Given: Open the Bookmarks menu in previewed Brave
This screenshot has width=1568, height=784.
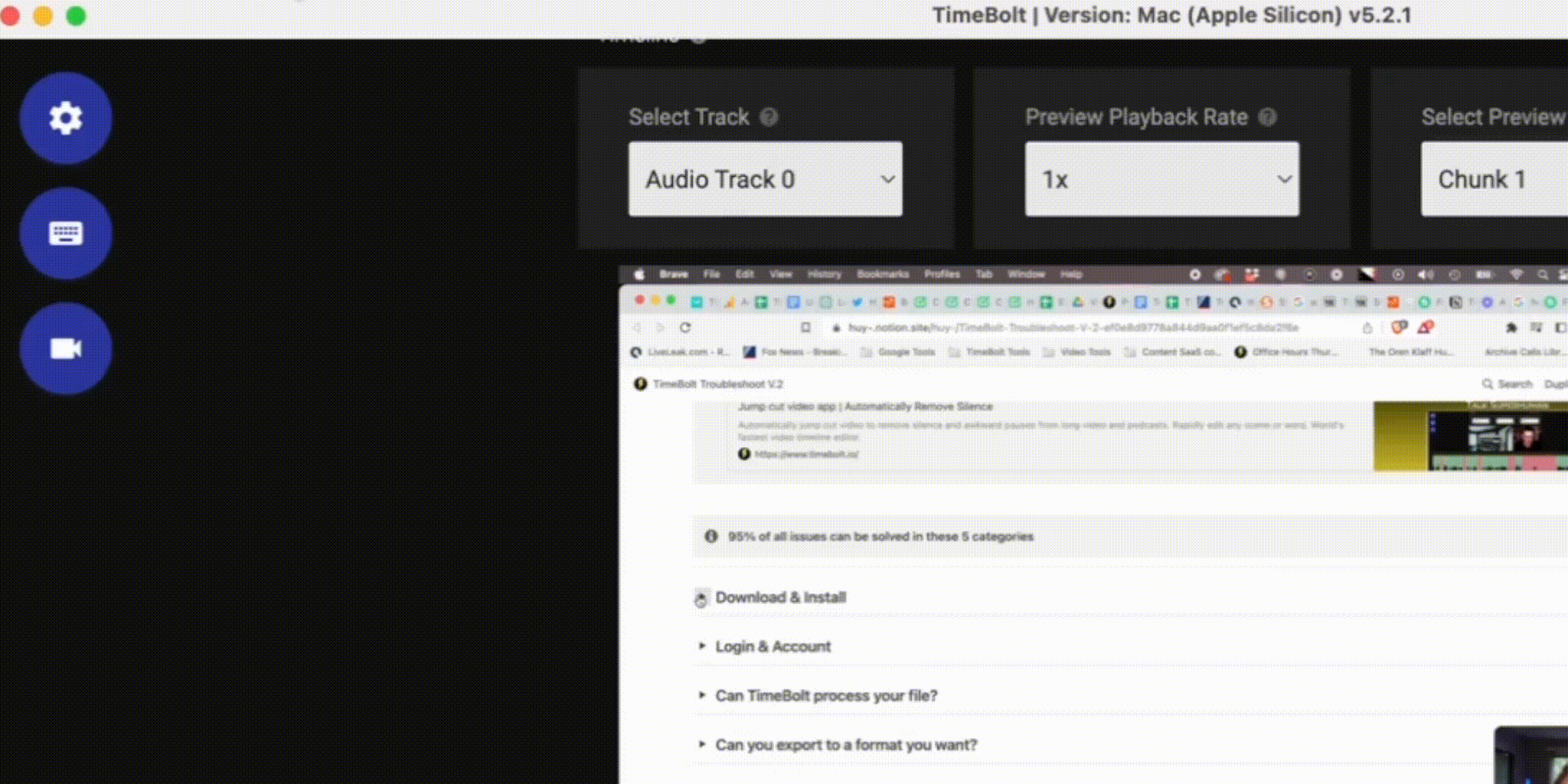Looking at the screenshot, I should click(883, 274).
